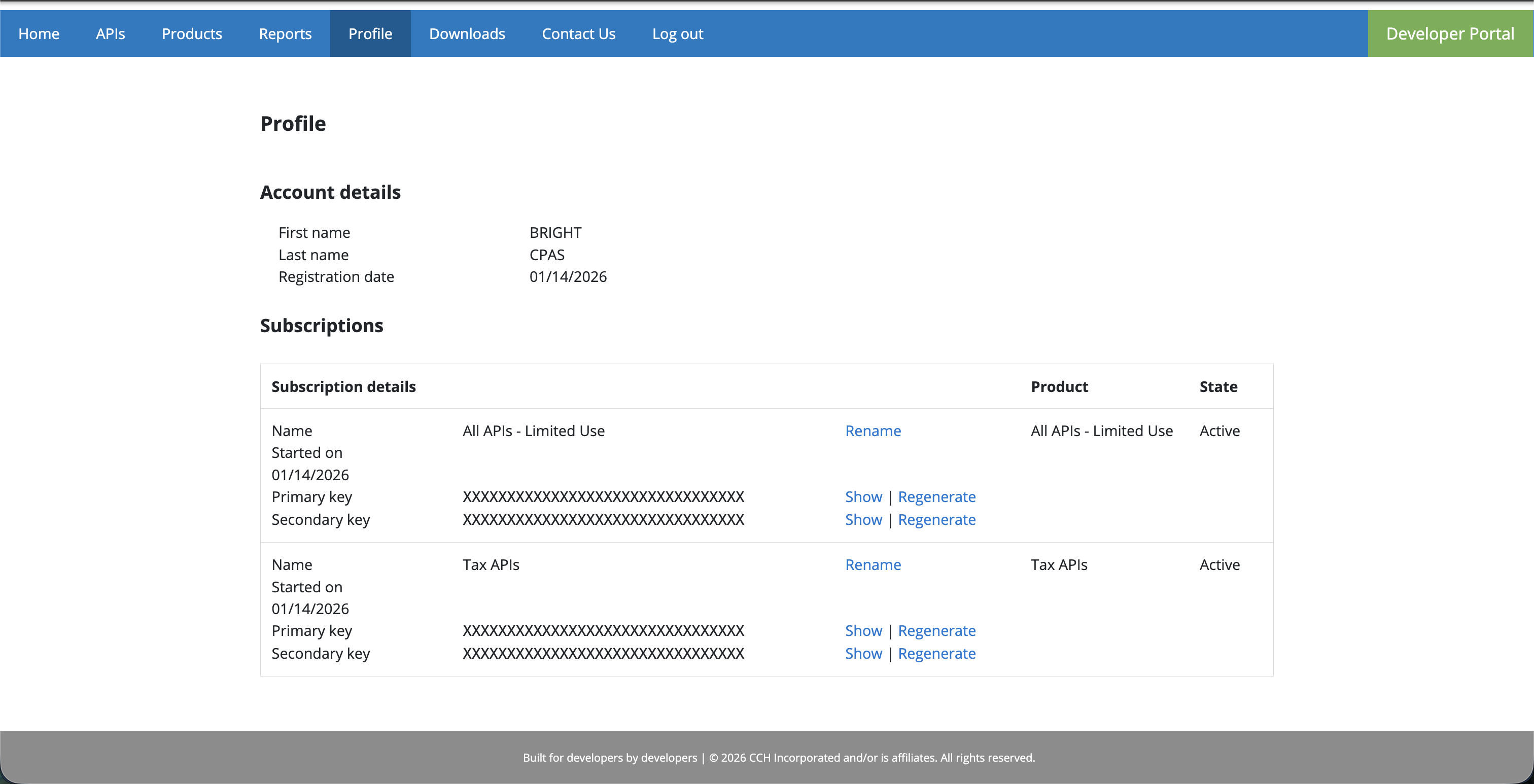Log out of the portal
This screenshot has width=1534, height=784.
pyautogui.click(x=678, y=34)
